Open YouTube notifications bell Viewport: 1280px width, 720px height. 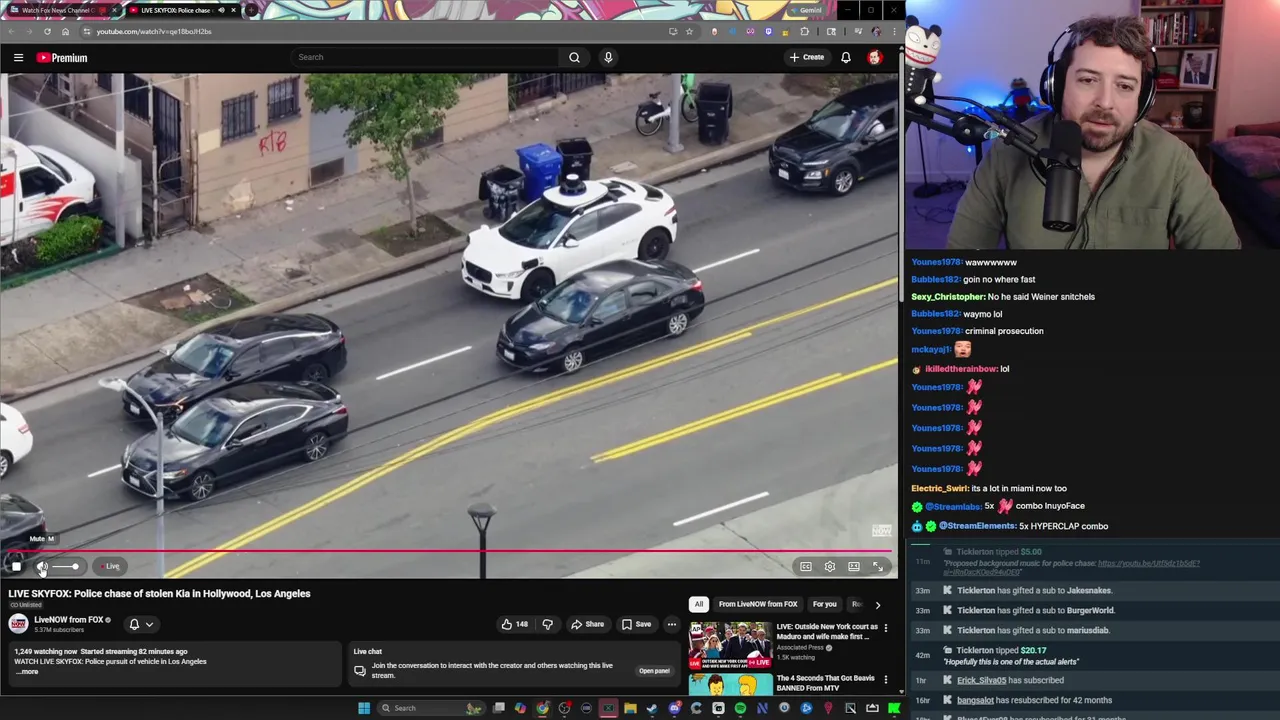click(846, 57)
